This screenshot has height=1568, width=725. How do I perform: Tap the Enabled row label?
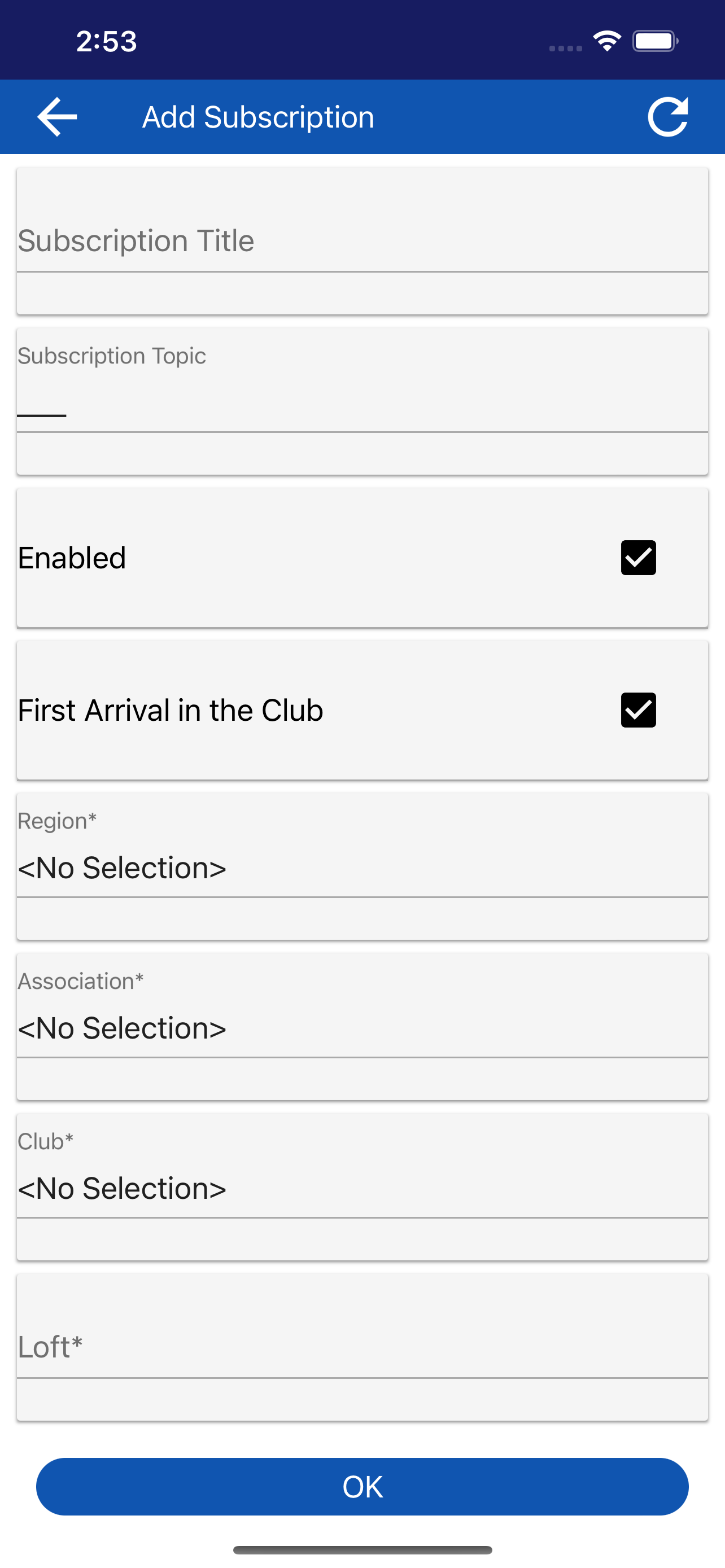(x=72, y=558)
